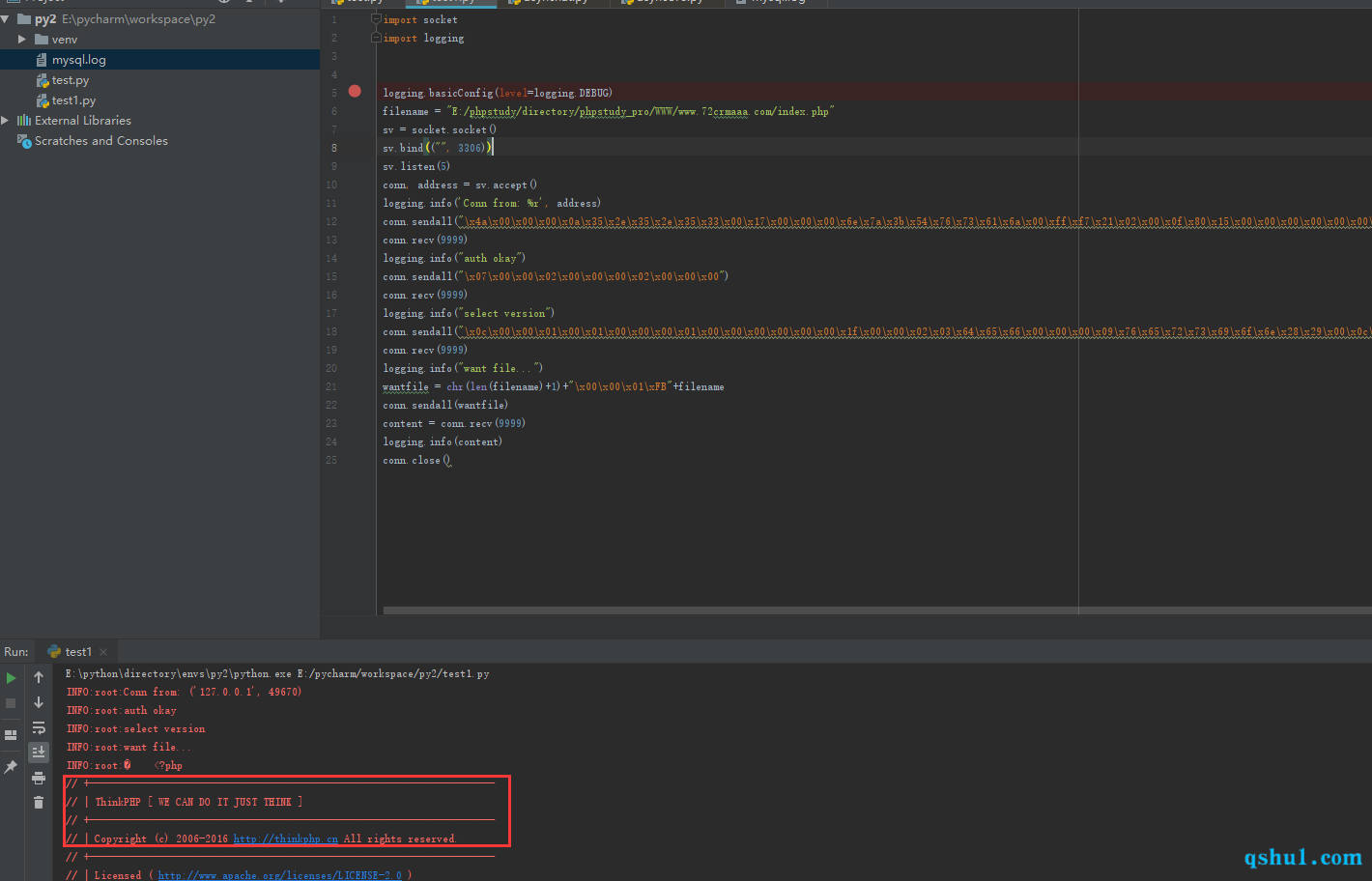This screenshot has height=881, width=1372.
Task: Print the console output
Action: (39, 778)
